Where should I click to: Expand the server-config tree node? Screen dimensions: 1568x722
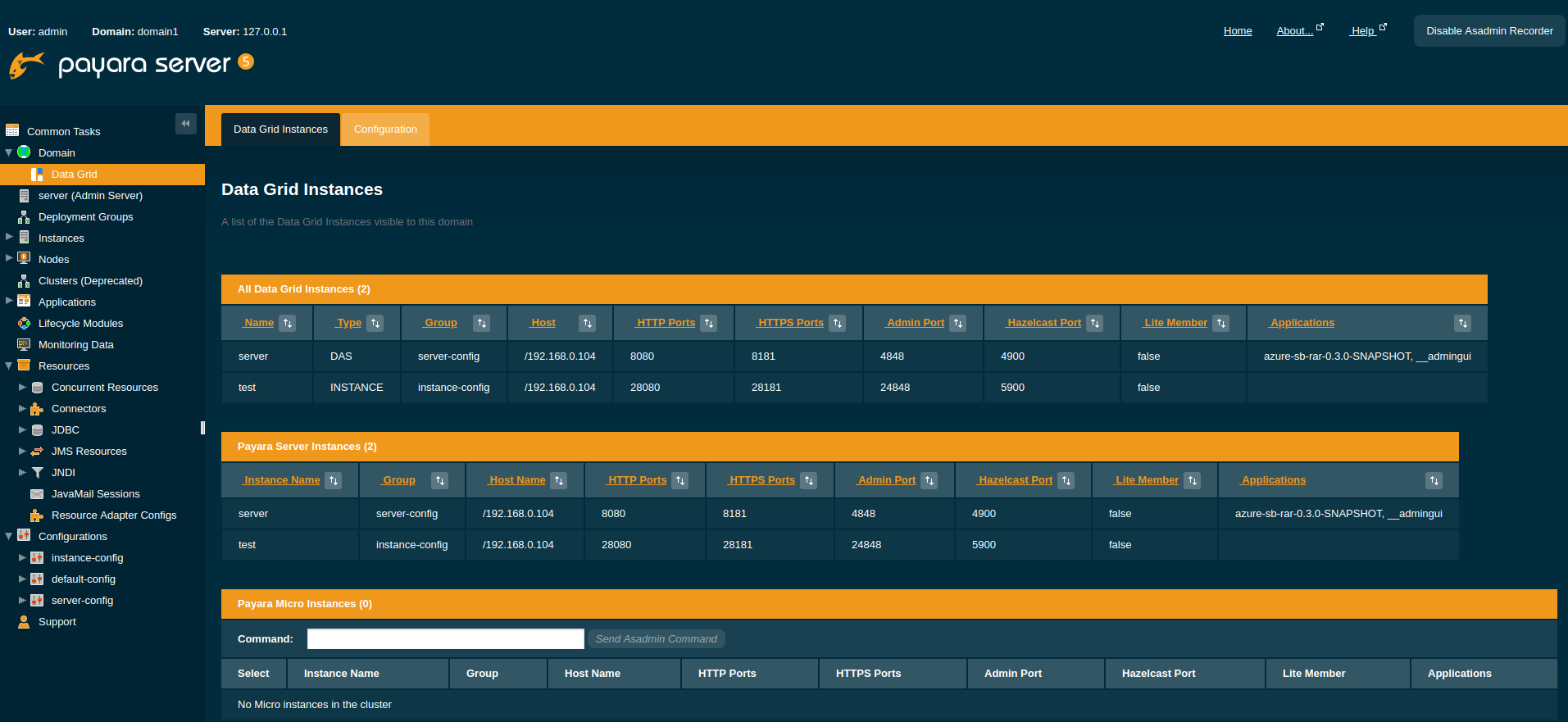(x=22, y=600)
